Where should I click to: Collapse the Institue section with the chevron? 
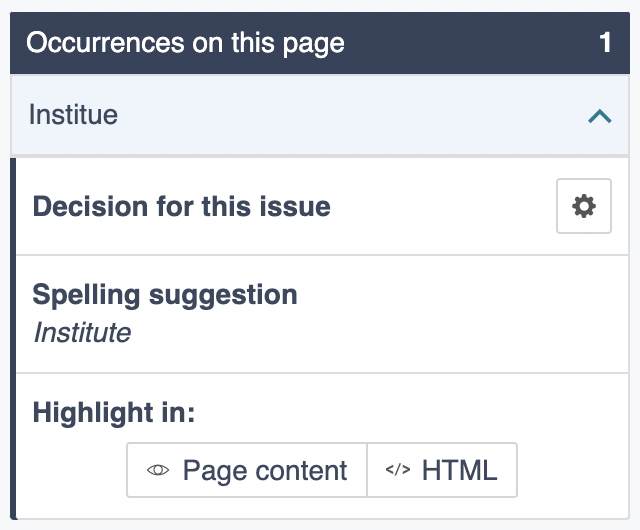[599, 116]
